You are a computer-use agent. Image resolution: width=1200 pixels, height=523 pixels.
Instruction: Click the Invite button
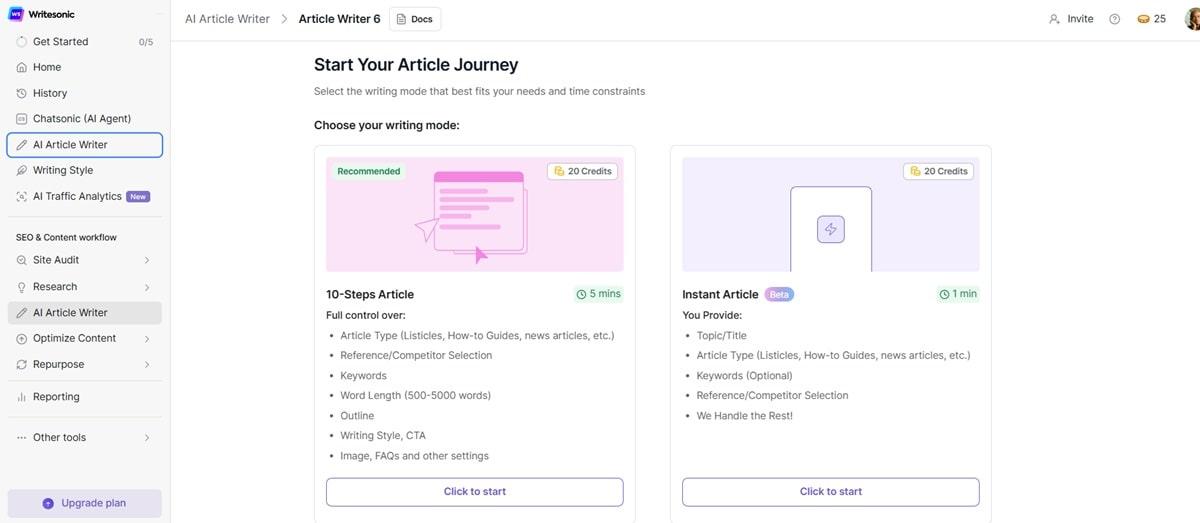pyautogui.click(x=1071, y=19)
